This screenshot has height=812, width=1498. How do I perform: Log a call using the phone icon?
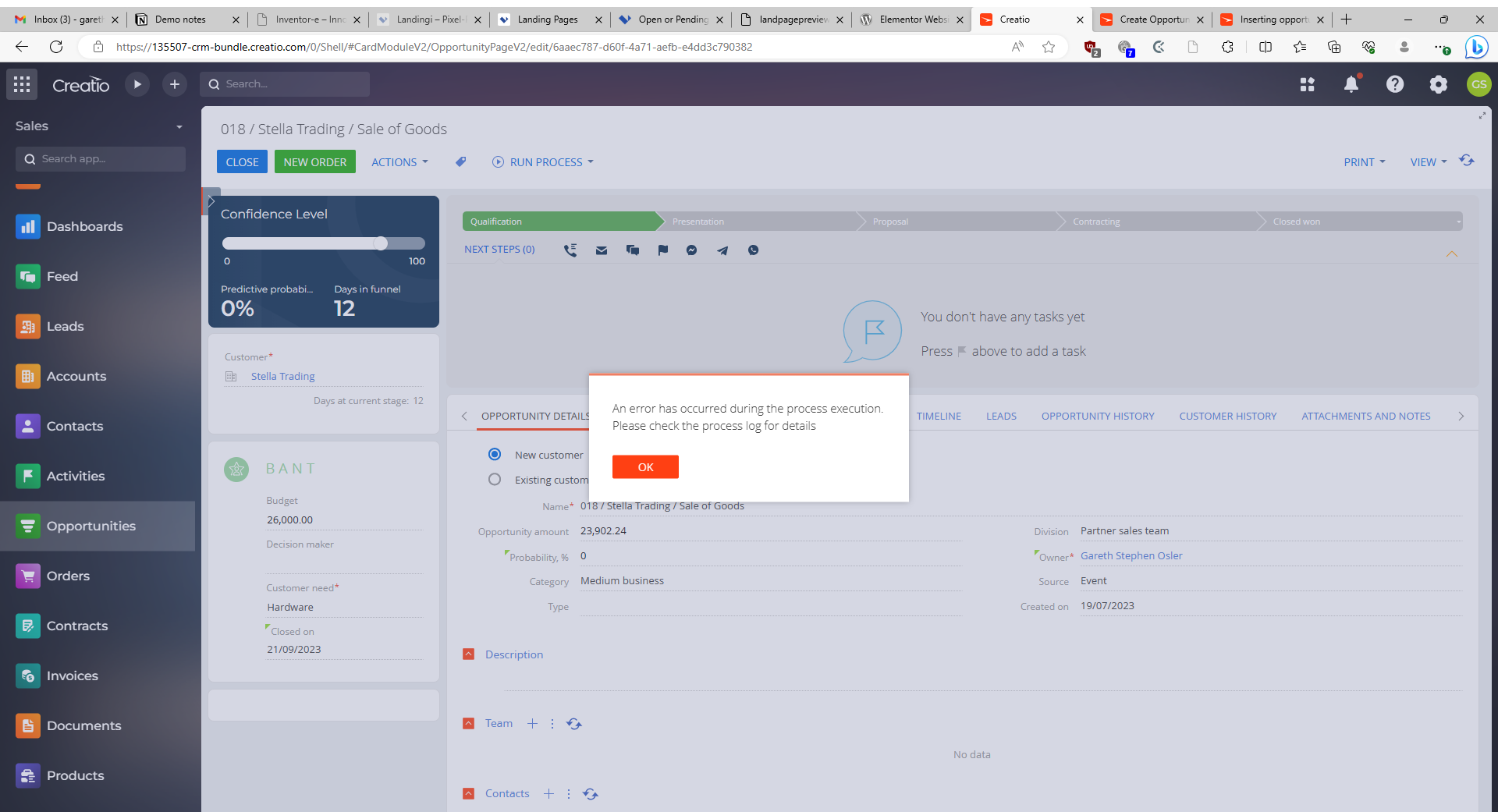pyautogui.click(x=570, y=250)
